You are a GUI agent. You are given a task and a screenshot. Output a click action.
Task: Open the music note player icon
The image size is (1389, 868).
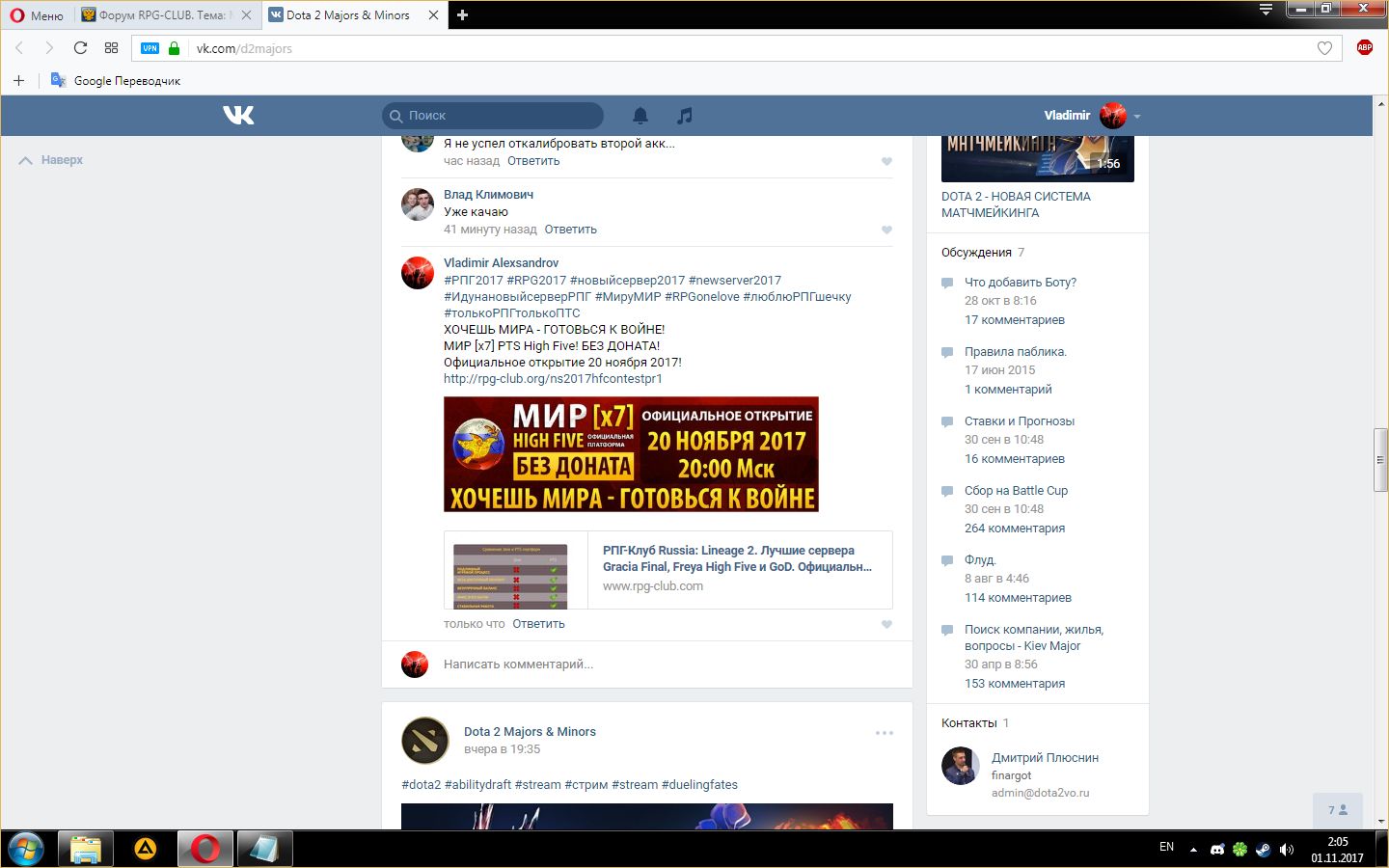point(684,116)
